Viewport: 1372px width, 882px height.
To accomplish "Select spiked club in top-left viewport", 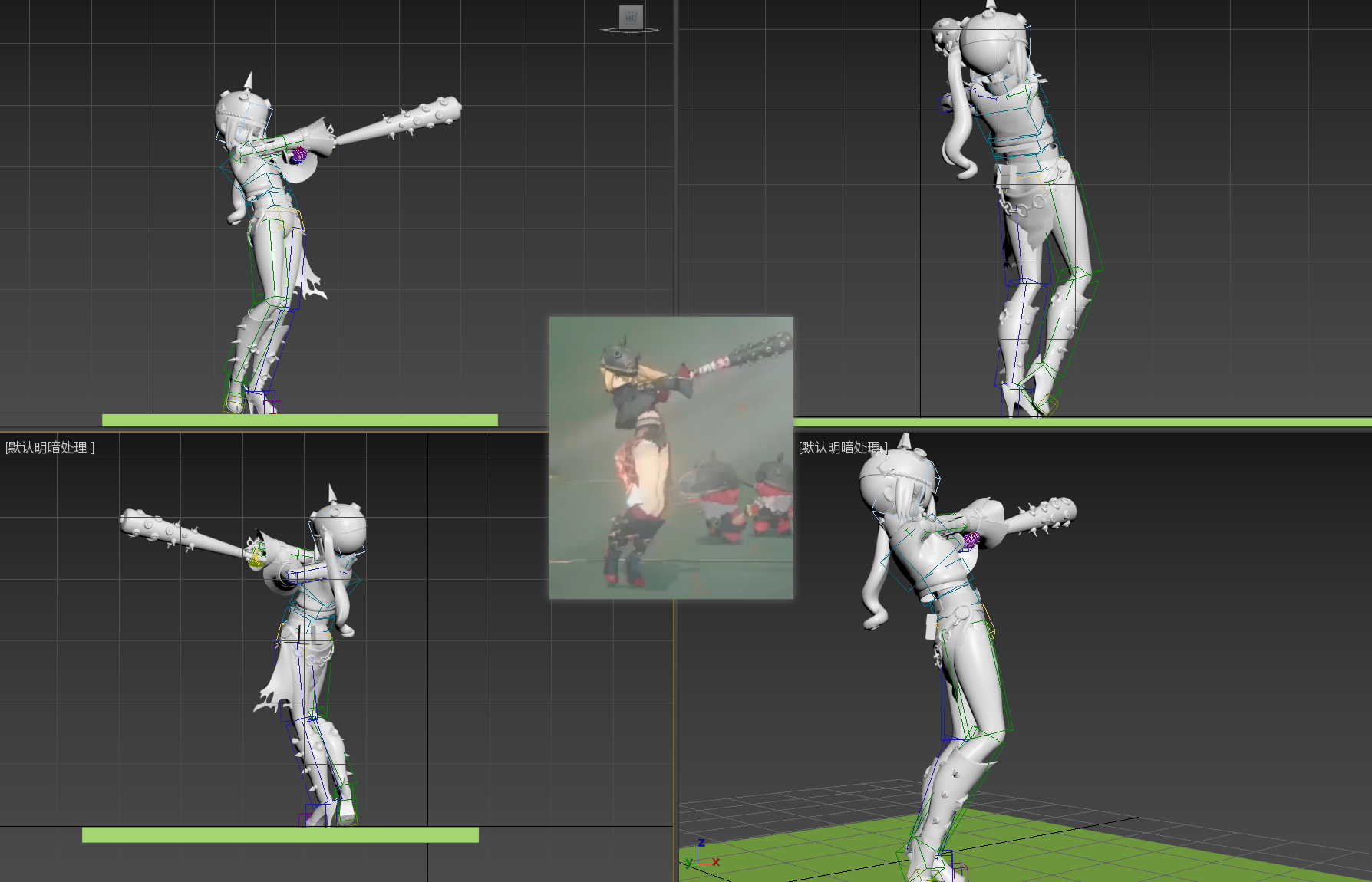I will coord(399,120).
